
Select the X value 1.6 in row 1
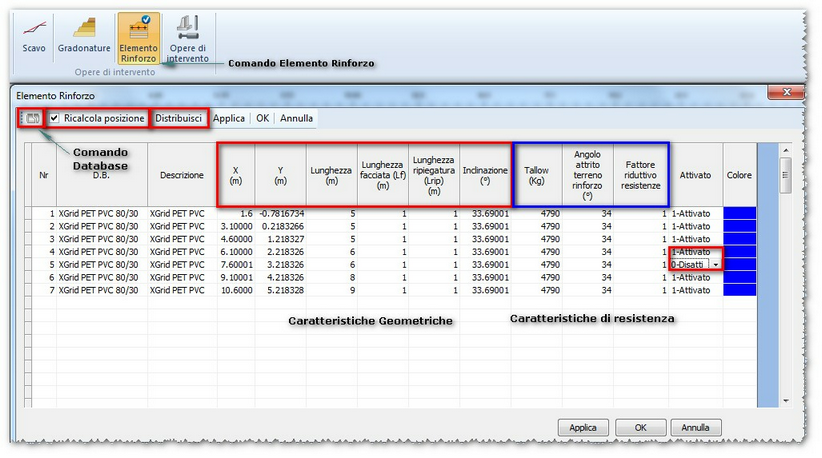coord(236,213)
